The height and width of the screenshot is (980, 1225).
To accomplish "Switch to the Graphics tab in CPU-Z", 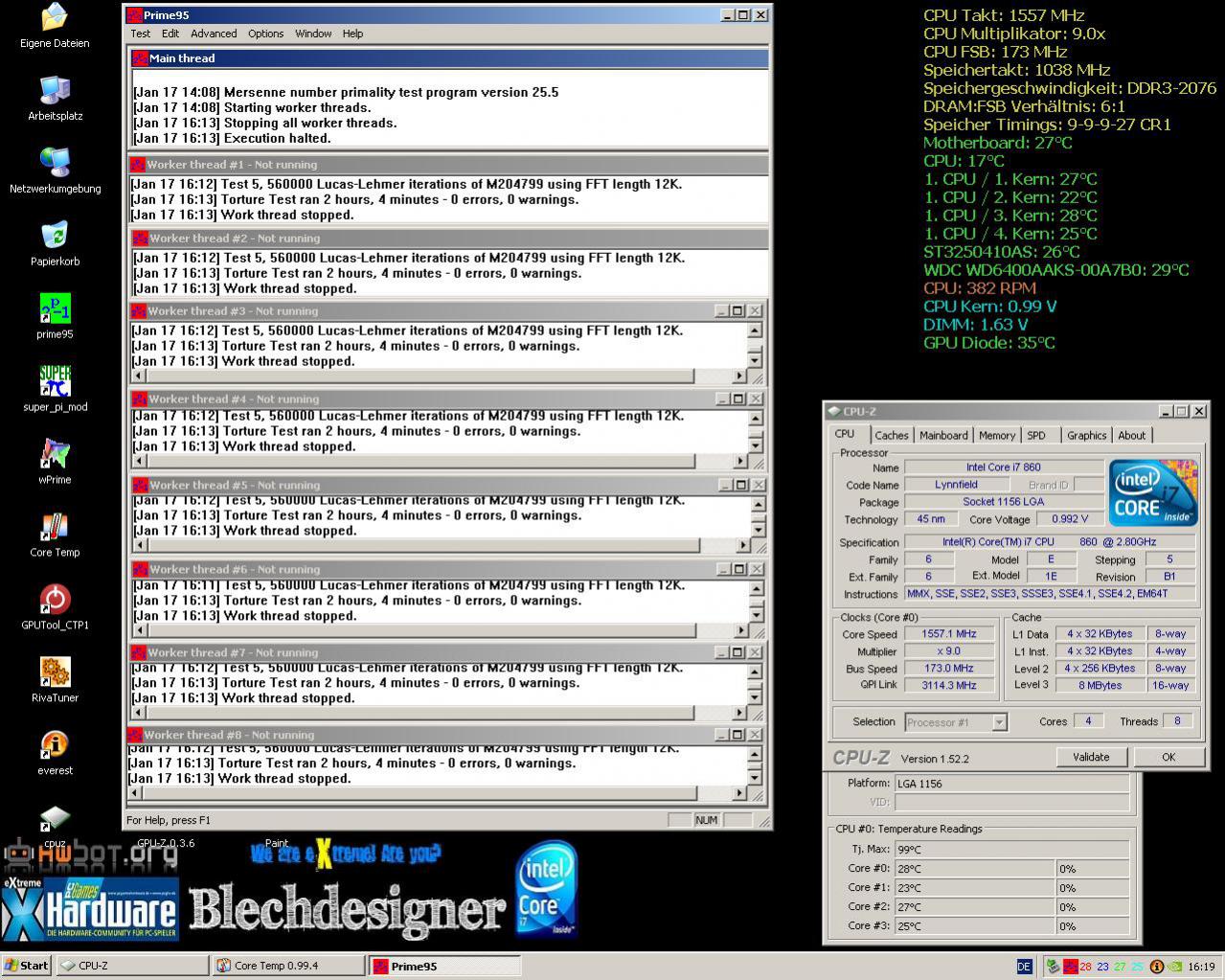I will (x=1087, y=435).
